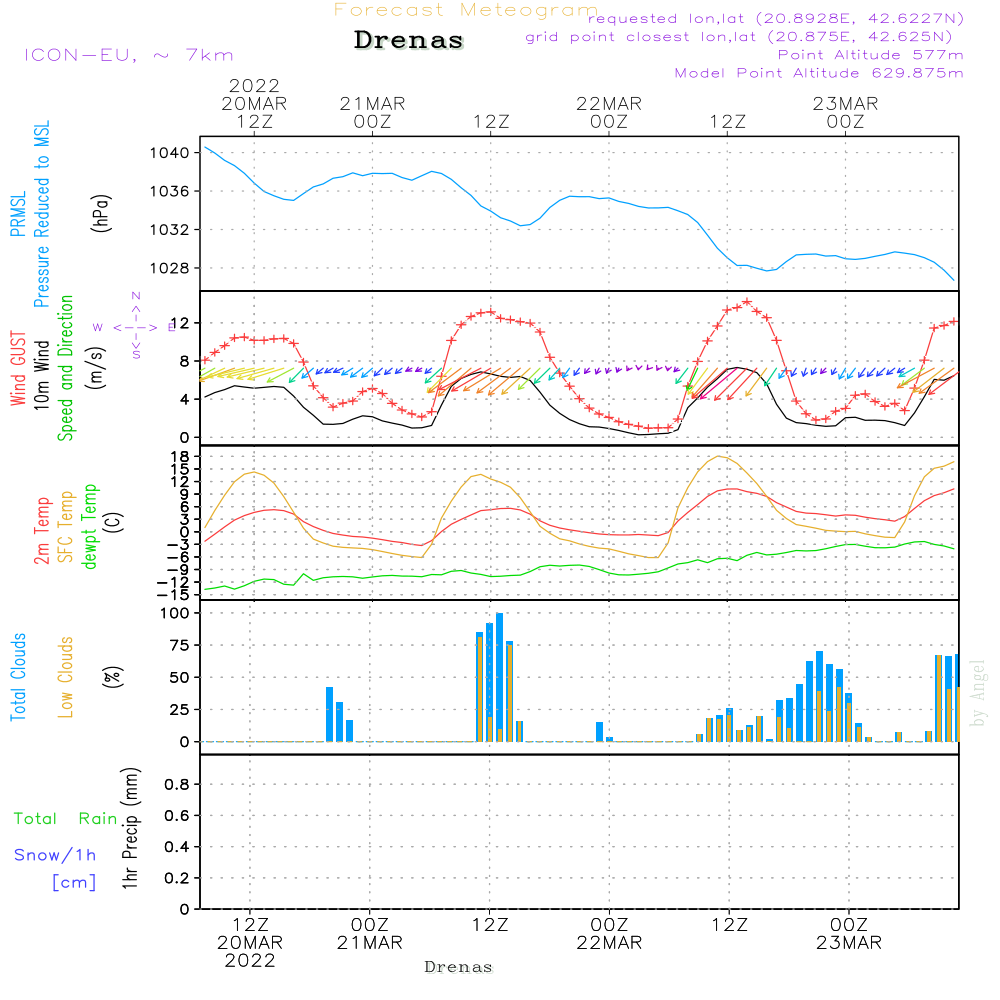Click the '1032' pressure tick label
Image resolution: width=1000 pixels, height=1000 pixels.
[x=170, y=230]
